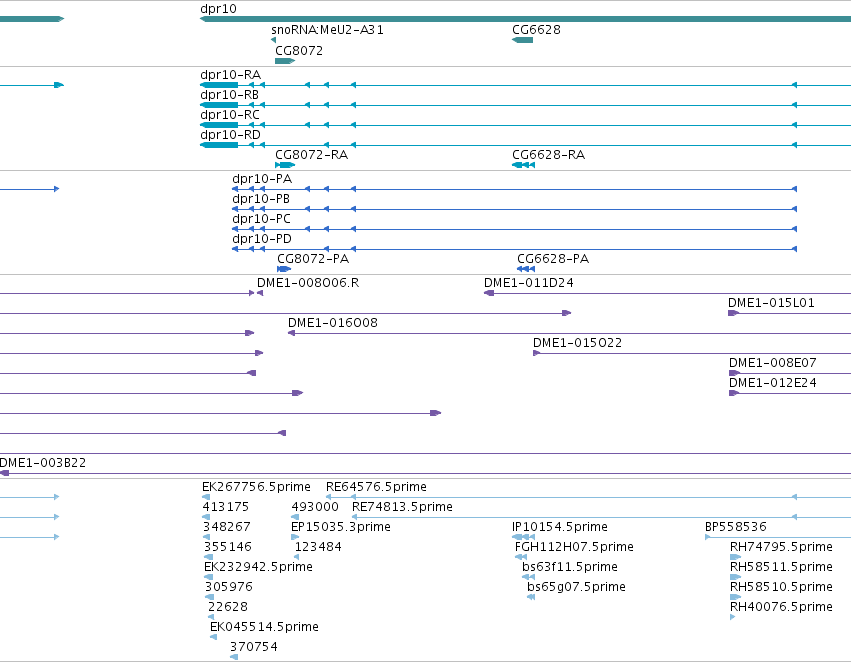
Task: Select EST EK232942.5prime
Action: [258, 567]
